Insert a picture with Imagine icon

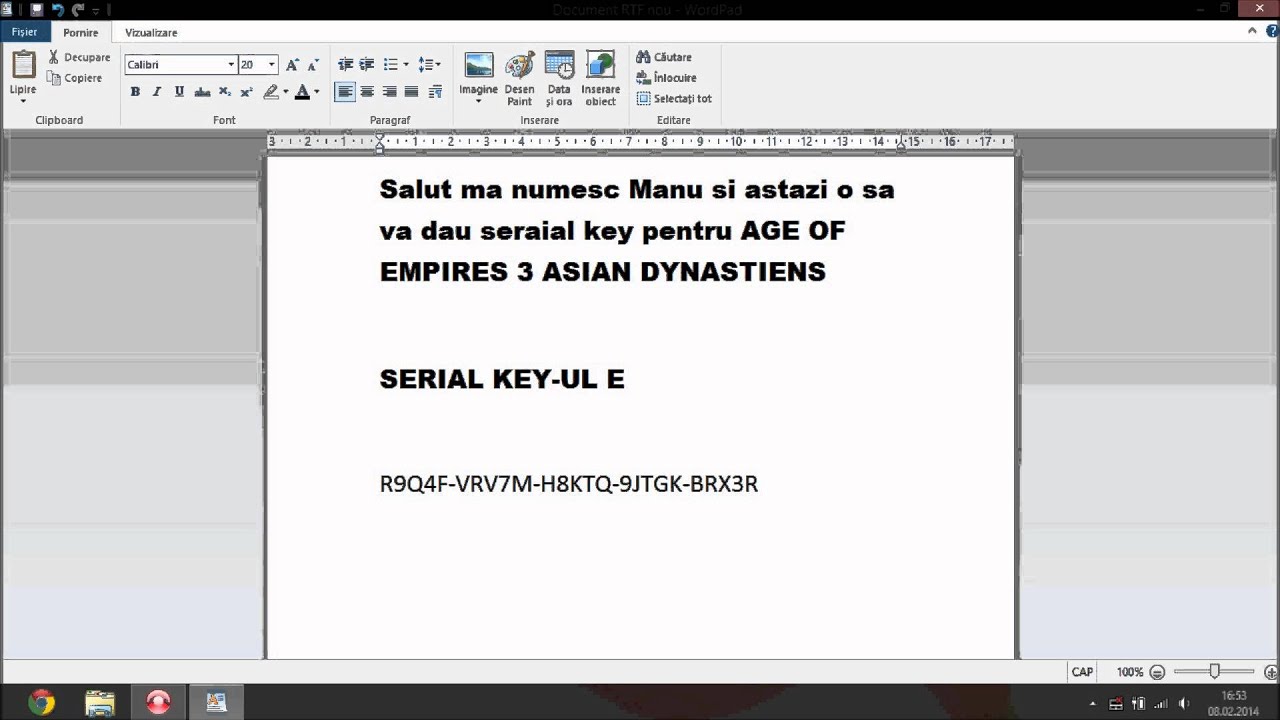pyautogui.click(x=479, y=66)
